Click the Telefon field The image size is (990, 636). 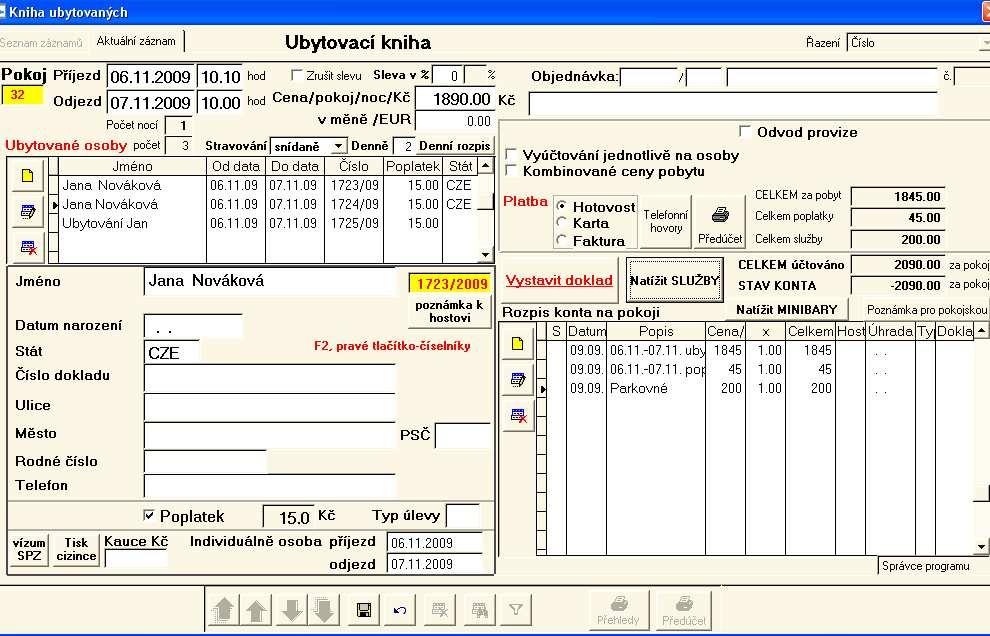pos(270,486)
